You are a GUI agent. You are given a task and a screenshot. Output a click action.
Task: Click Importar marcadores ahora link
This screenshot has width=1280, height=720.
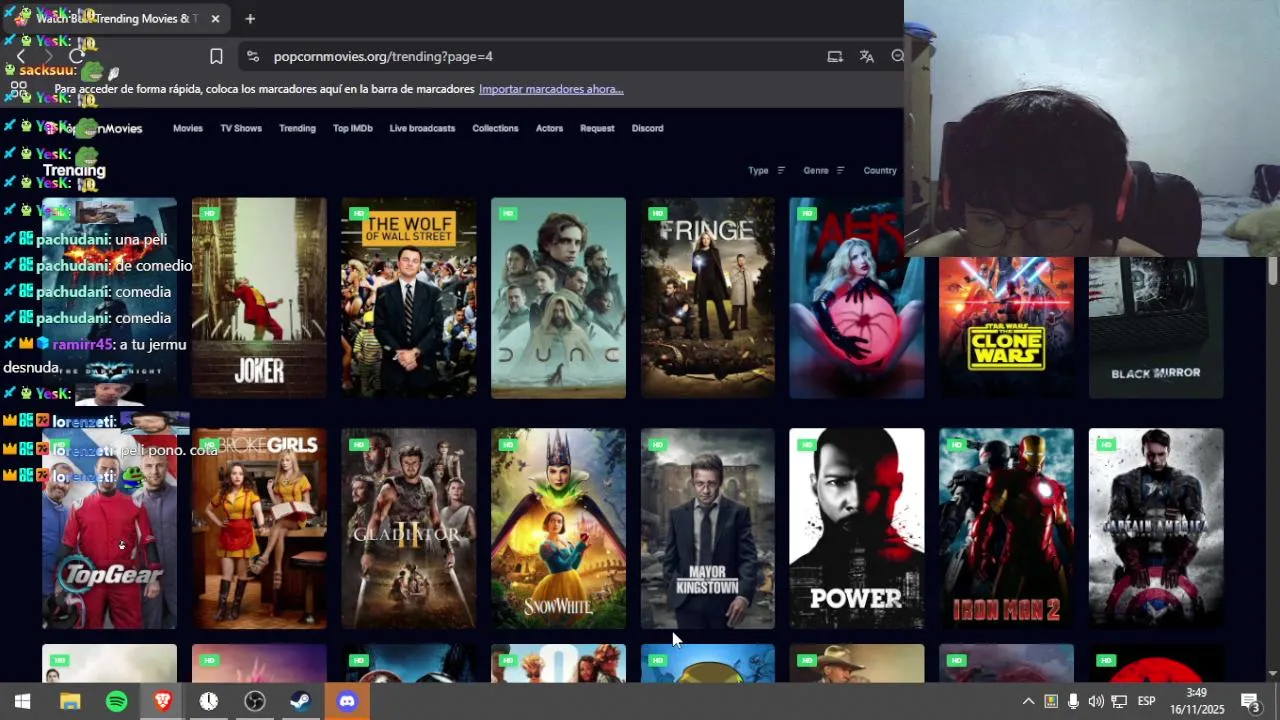click(x=551, y=89)
